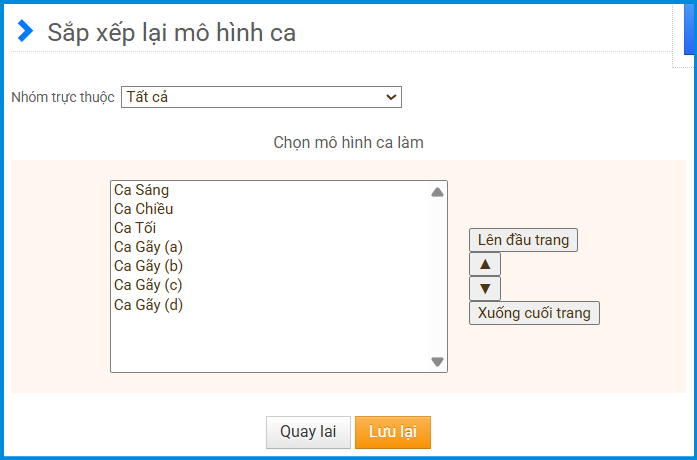Click the shift list's scroll-up arrow
The image size is (697, 460).
[437, 192]
